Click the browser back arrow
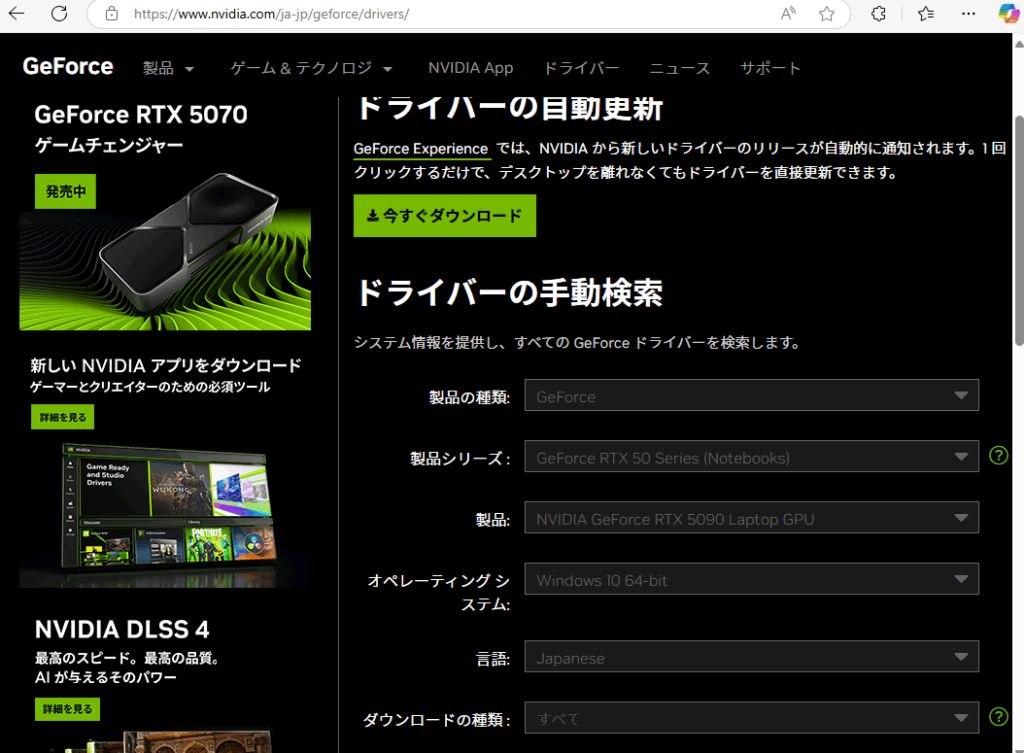This screenshot has width=1024, height=753. (x=16, y=14)
